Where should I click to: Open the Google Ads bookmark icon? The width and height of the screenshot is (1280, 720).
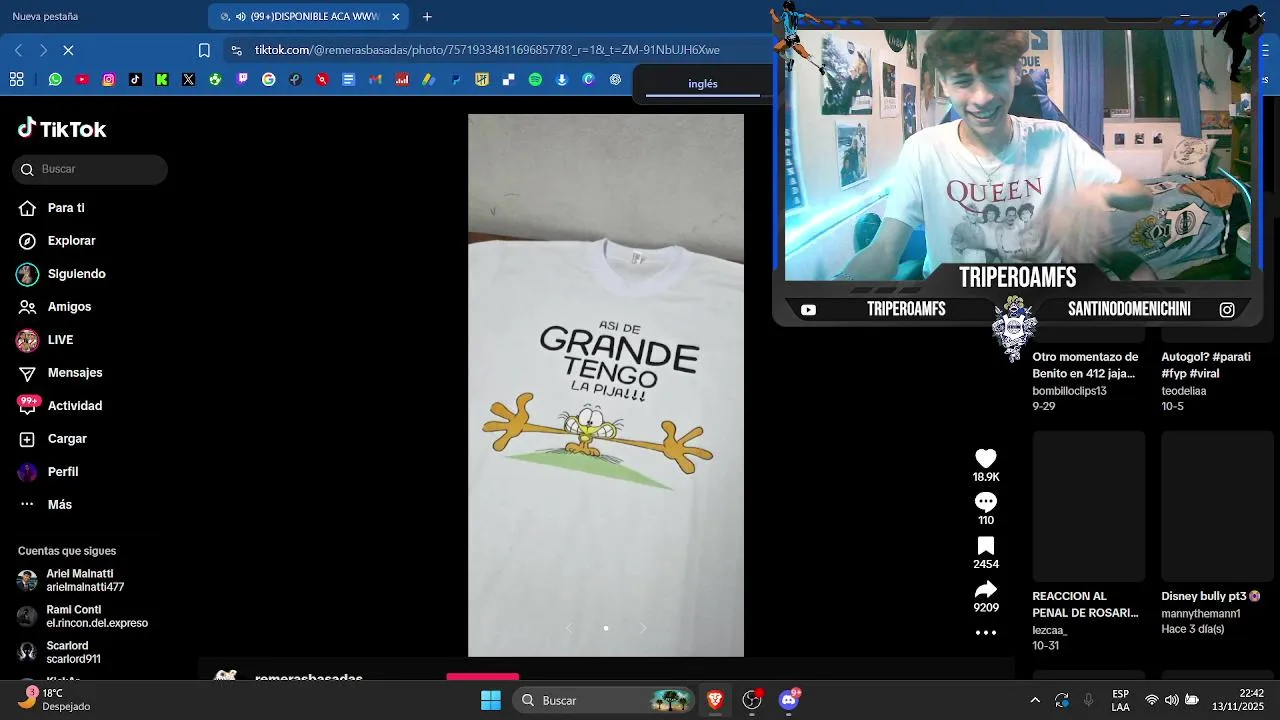428,79
